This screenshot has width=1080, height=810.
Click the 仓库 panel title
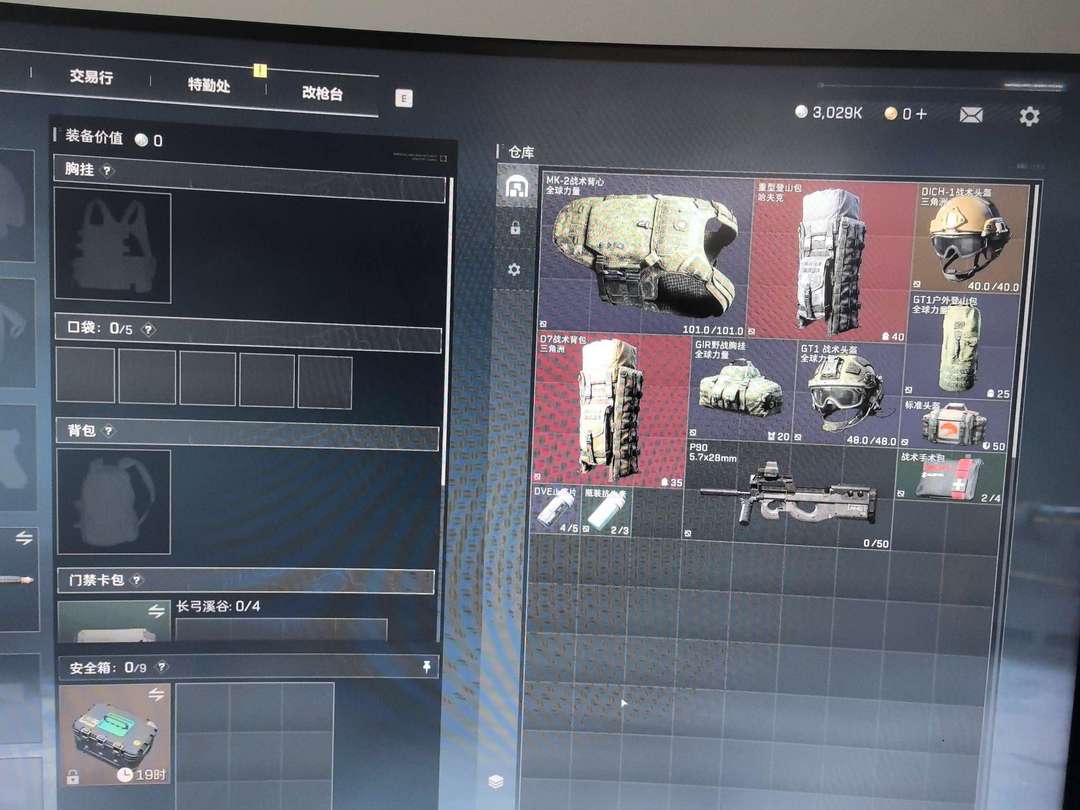click(x=521, y=152)
